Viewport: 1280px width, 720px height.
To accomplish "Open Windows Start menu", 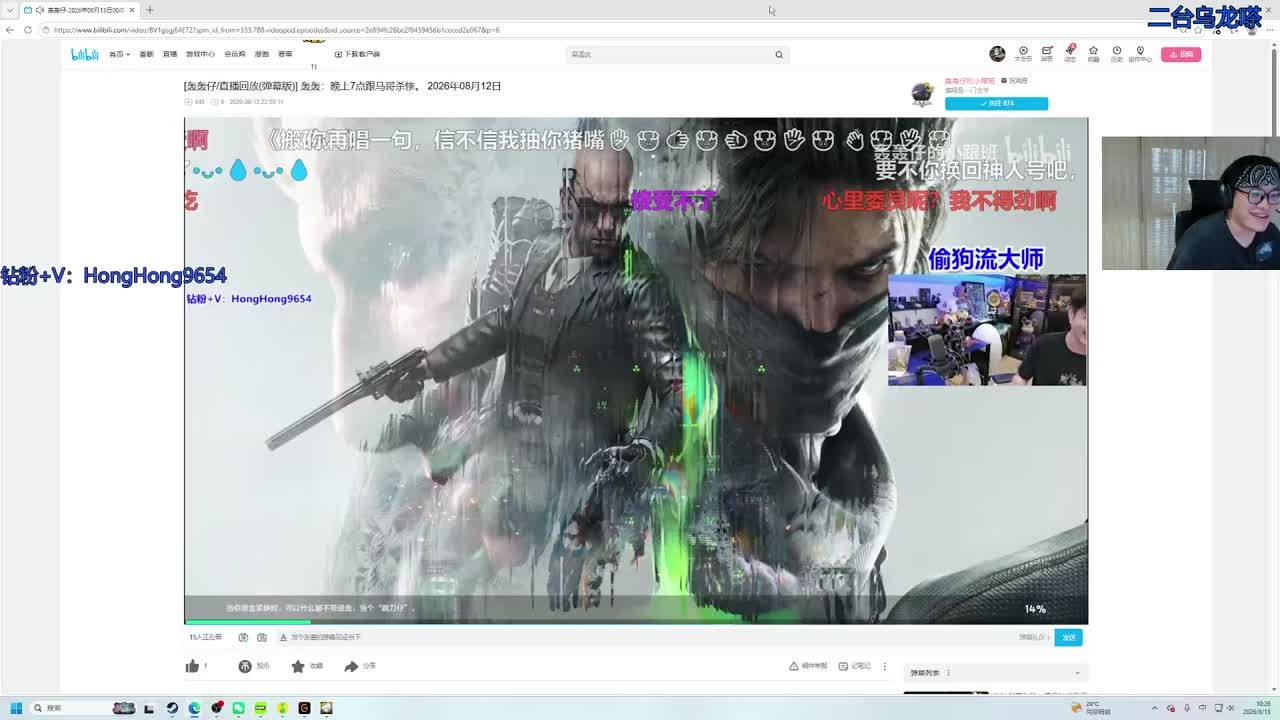I will pos(16,708).
